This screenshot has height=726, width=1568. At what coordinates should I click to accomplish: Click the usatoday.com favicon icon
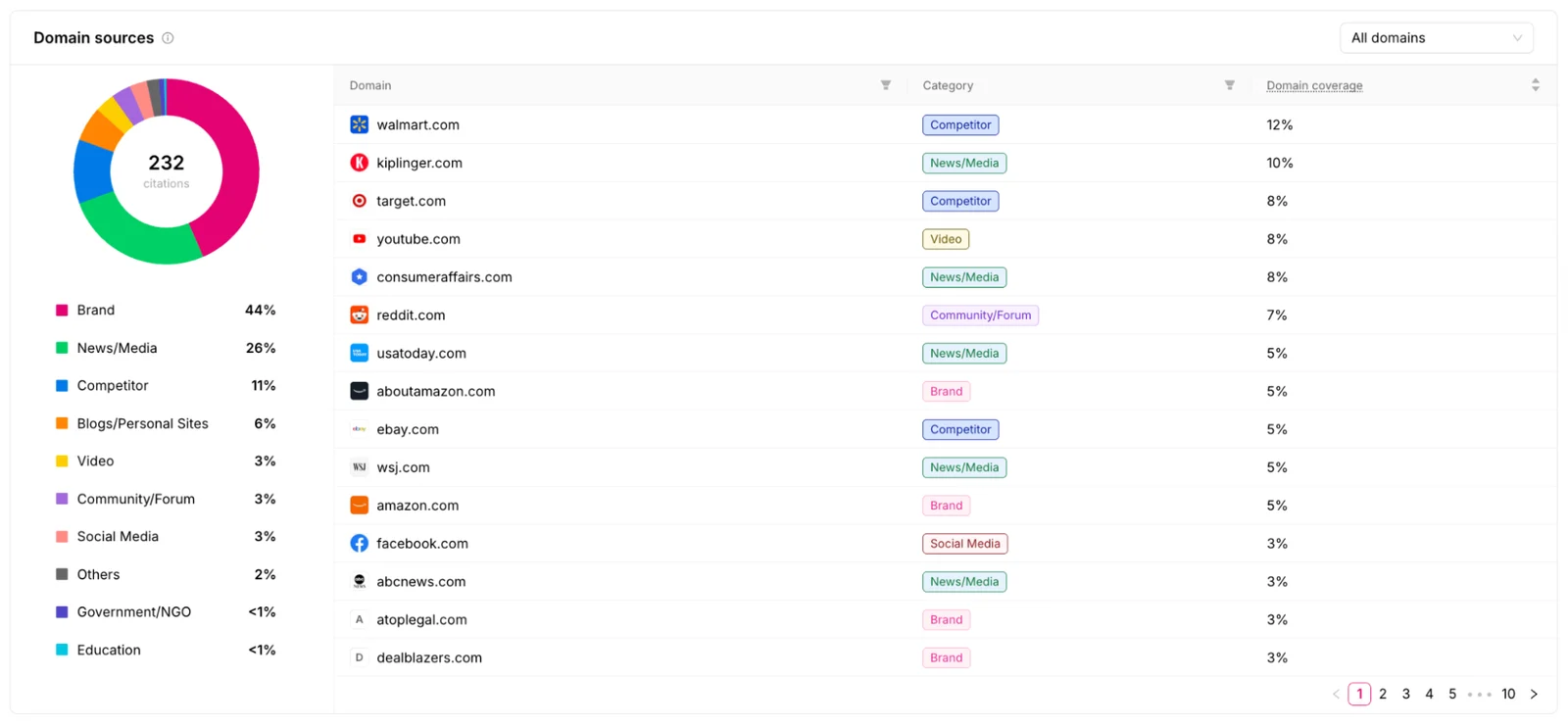coord(360,353)
